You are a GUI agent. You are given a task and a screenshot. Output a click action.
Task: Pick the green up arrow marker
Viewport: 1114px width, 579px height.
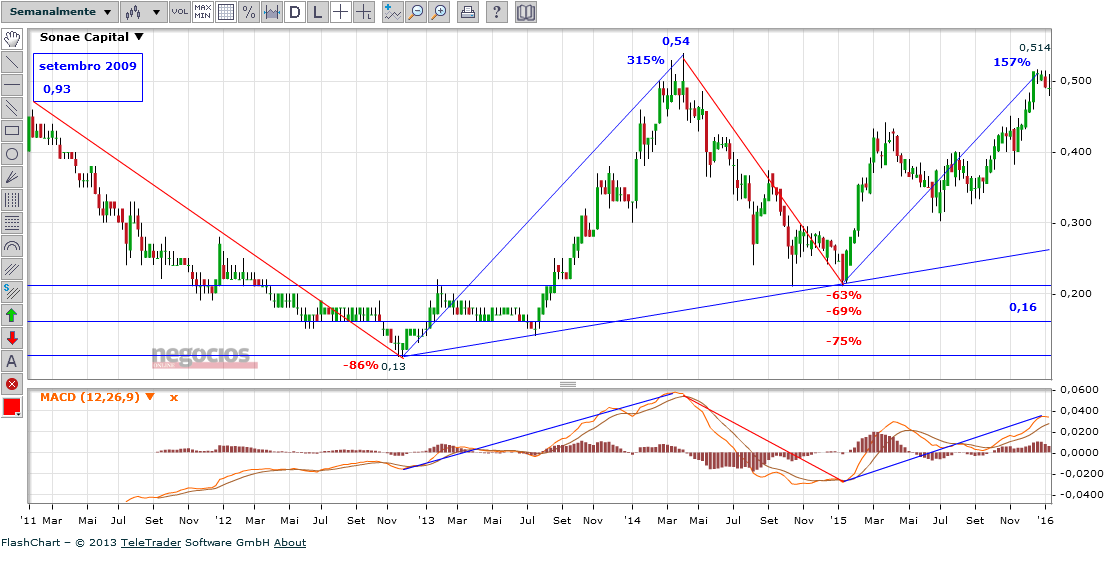coord(12,315)
